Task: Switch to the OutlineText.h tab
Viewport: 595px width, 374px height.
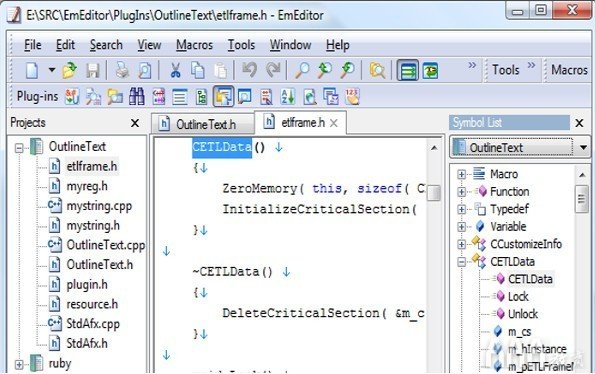Action: [202, 124]
